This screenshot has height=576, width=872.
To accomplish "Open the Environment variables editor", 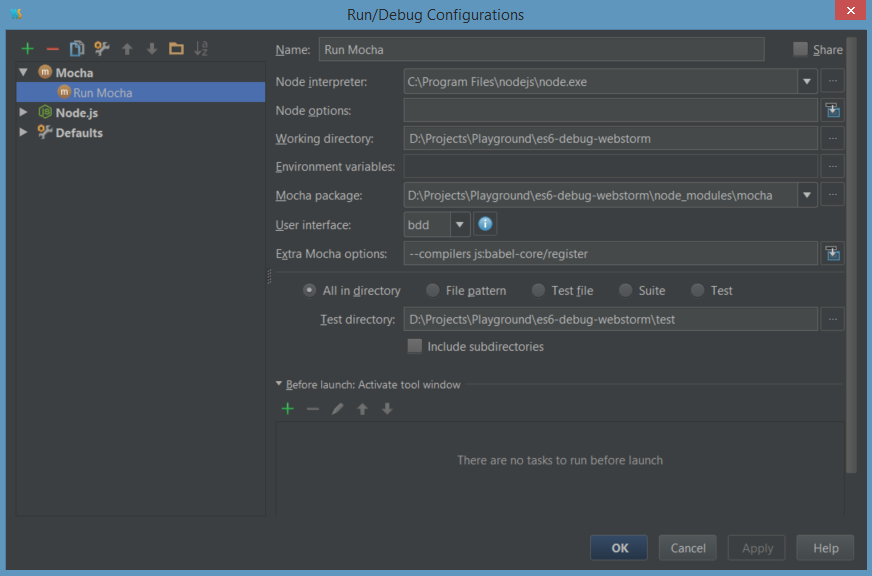I will point(833,166).
